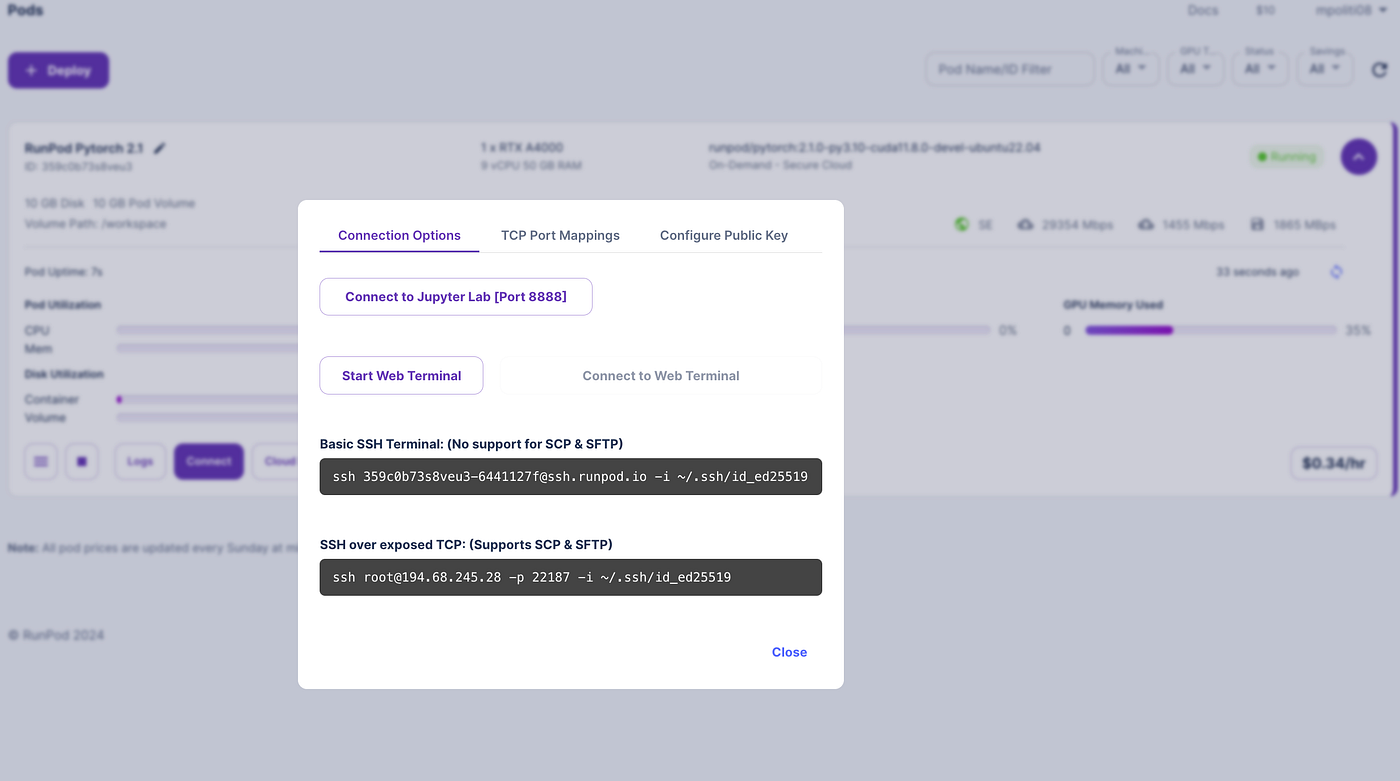Open the Configure Public Key tab
Screen dimensions: 1400x781
click(724, 235)
